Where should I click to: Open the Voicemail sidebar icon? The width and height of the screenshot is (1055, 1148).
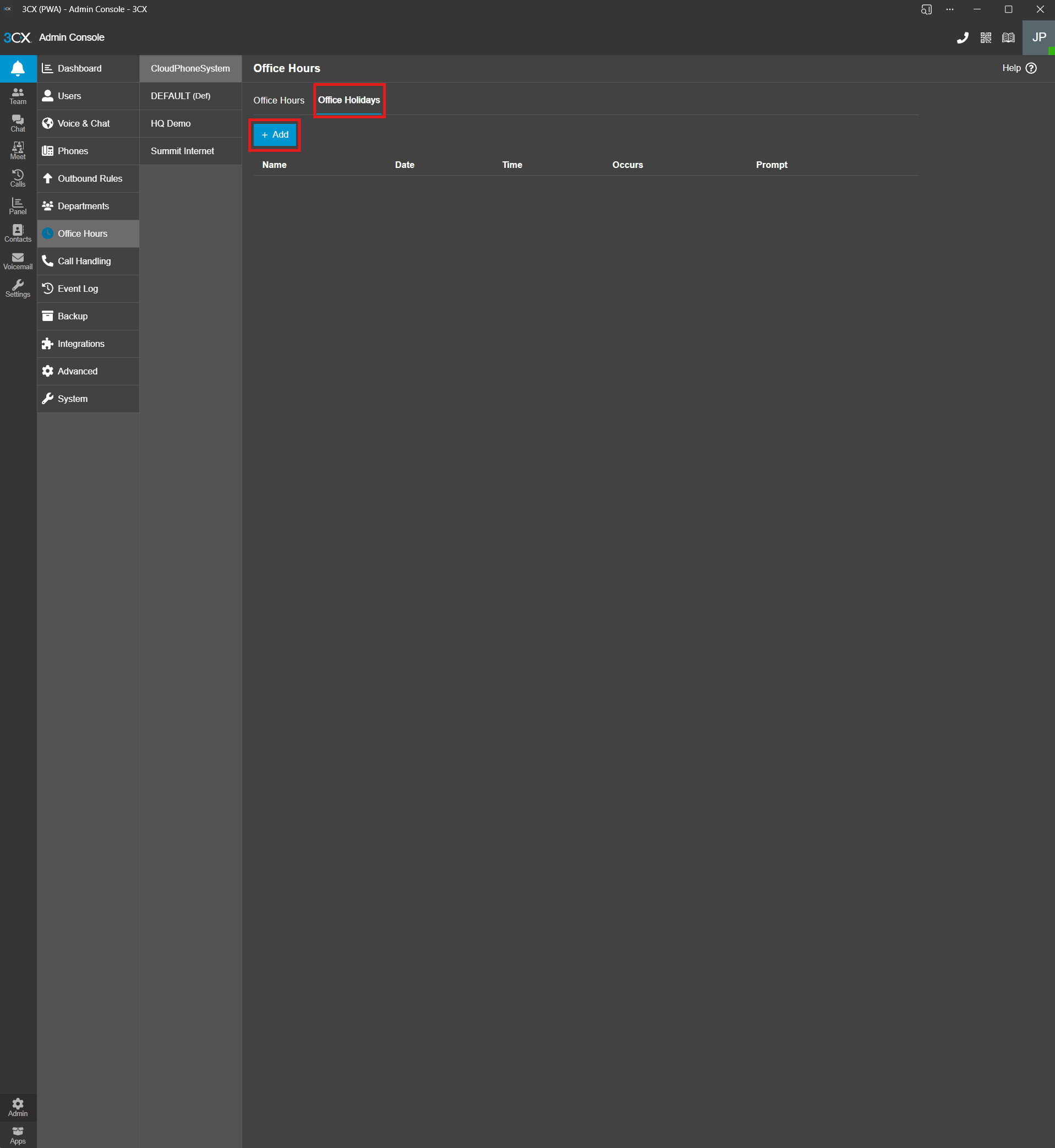(18, 261)
